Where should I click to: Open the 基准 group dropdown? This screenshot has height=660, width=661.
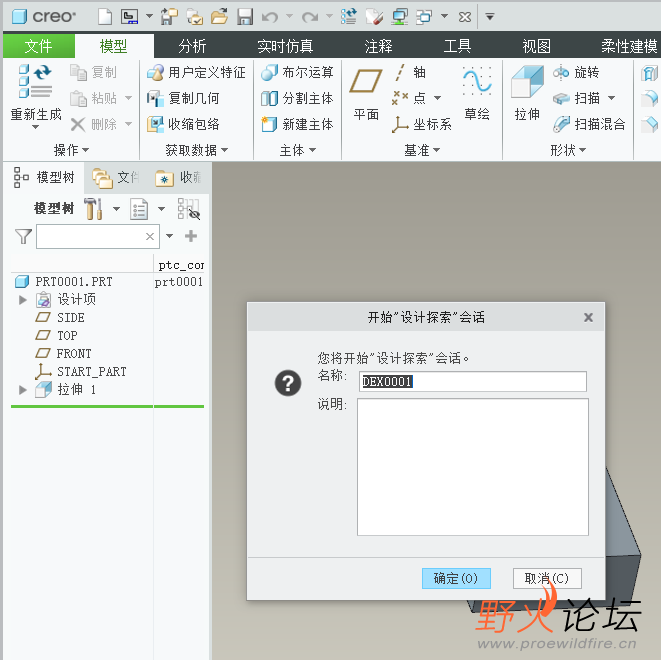click(422, 150)
